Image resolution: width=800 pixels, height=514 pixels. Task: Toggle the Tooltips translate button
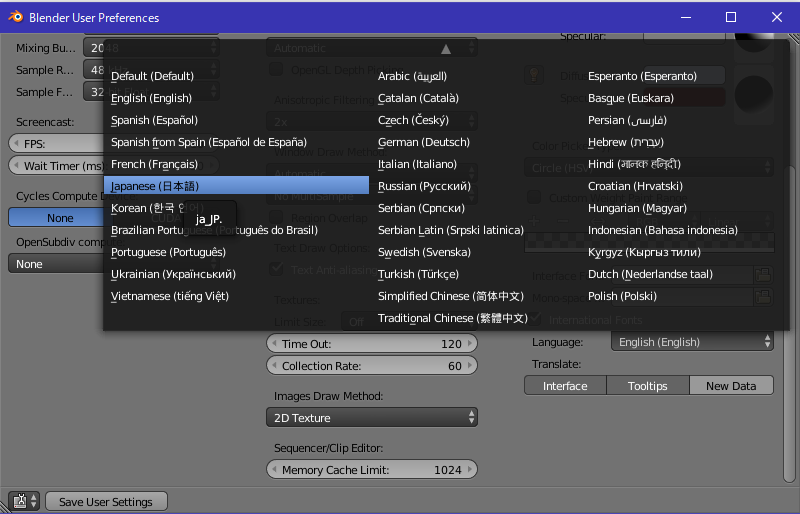[647, 385]
